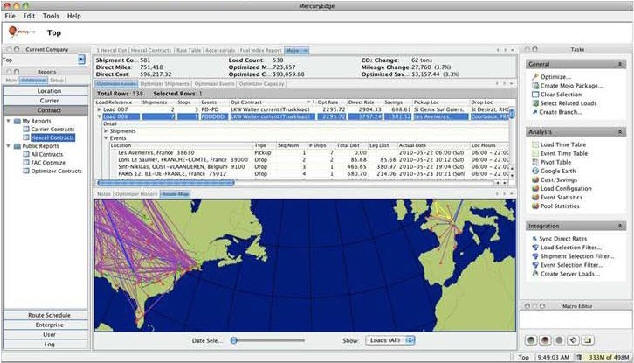Image resolution: width=634 pixels, height=363 pixels.
Task: Click the Date Selection slider handle
Action: 234,340
